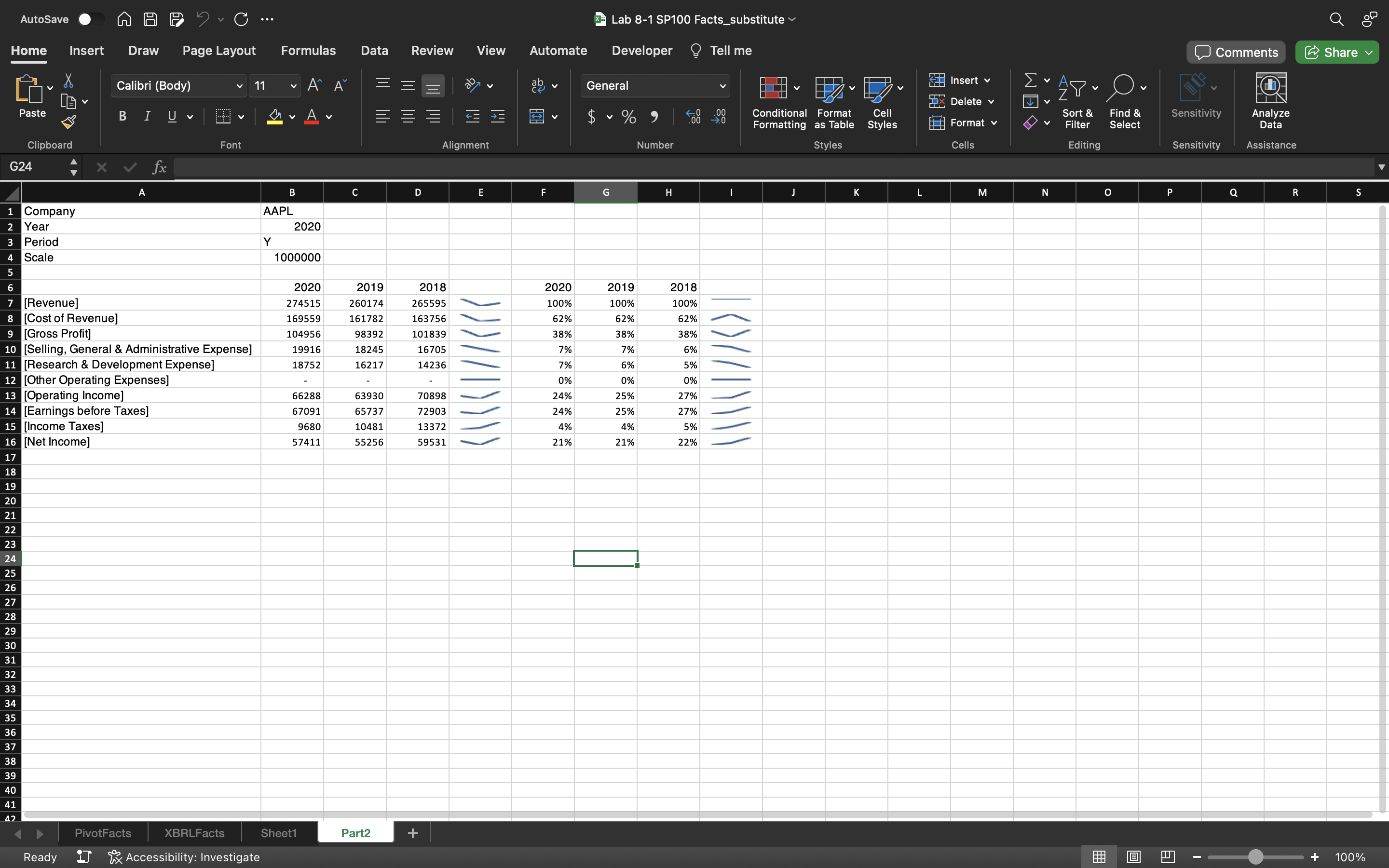Click the Conditional Formatting icon
This screenshot has width=1389, height=868.
coord(773,88)
